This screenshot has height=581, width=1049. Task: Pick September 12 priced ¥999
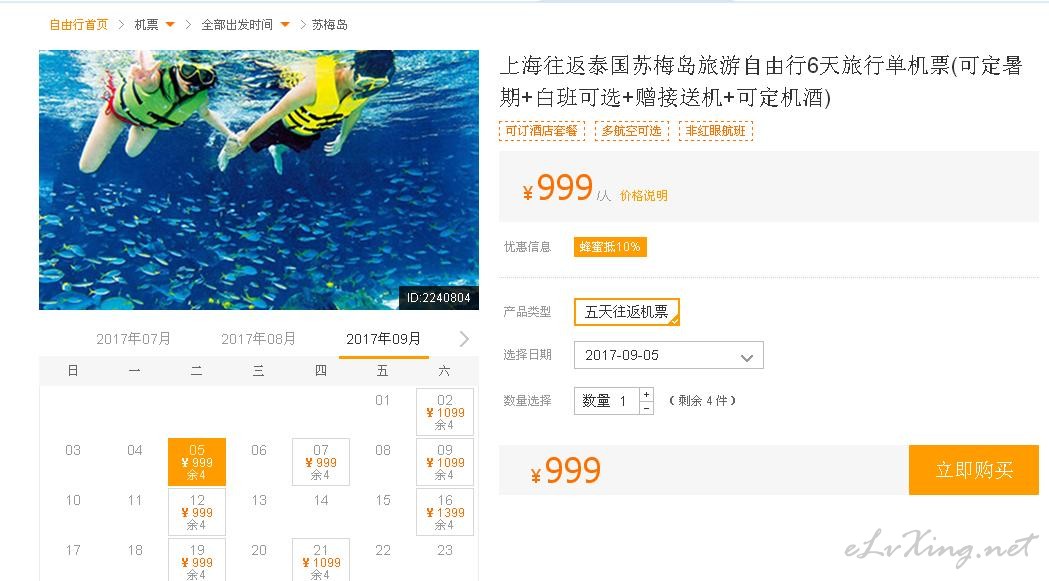(x=197, y=512)
